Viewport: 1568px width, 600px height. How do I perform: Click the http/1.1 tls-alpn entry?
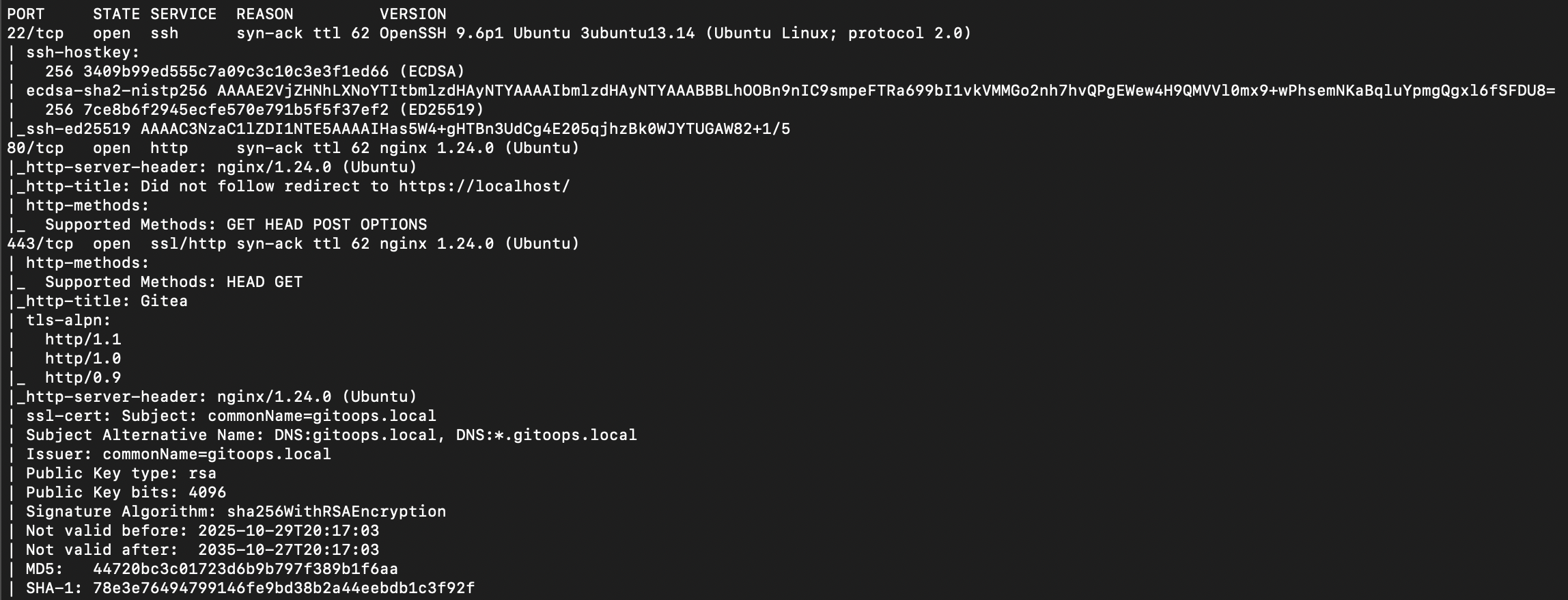[x=83, y=340]
